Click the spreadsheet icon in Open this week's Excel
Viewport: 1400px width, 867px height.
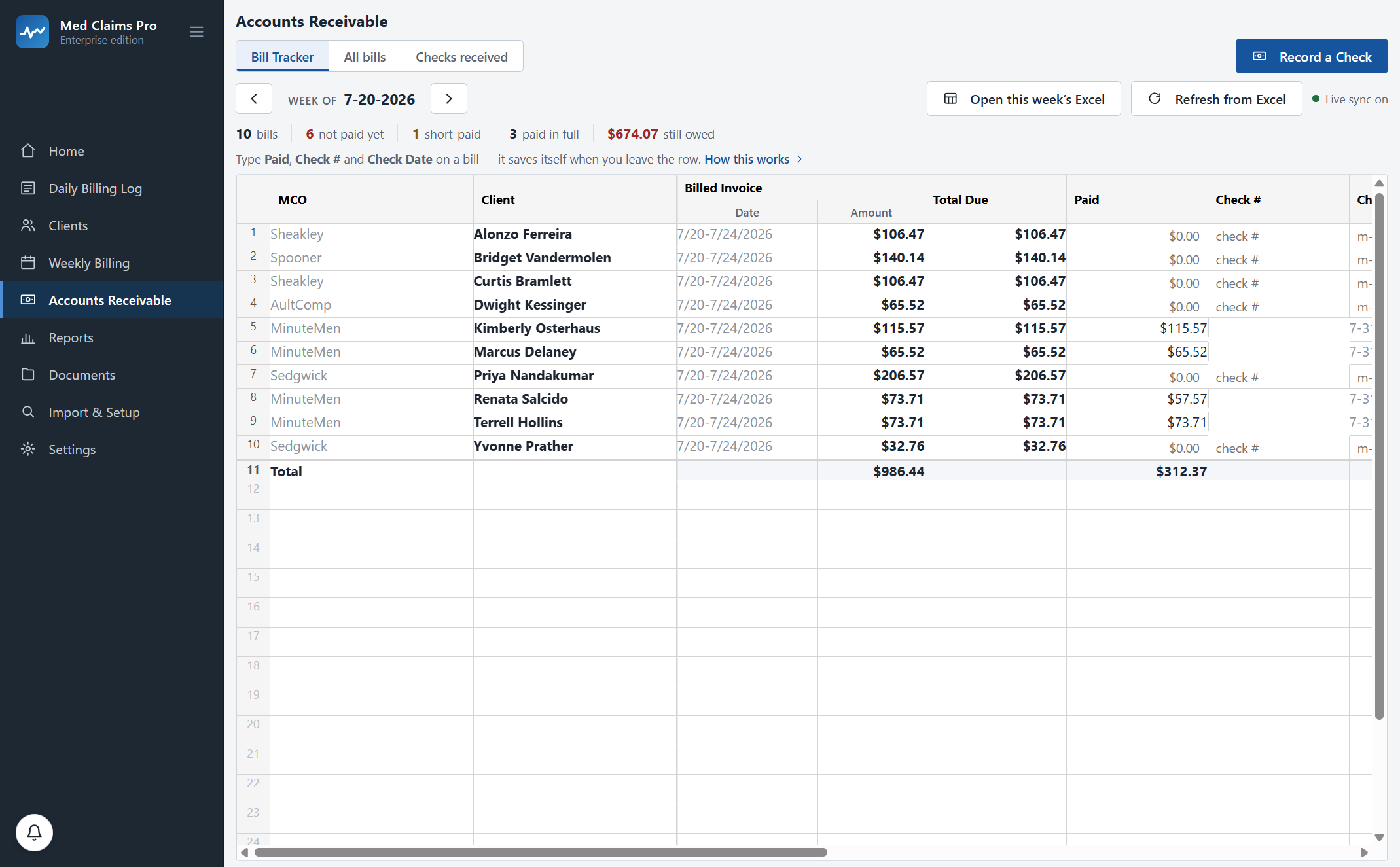(x=950, y=99)
